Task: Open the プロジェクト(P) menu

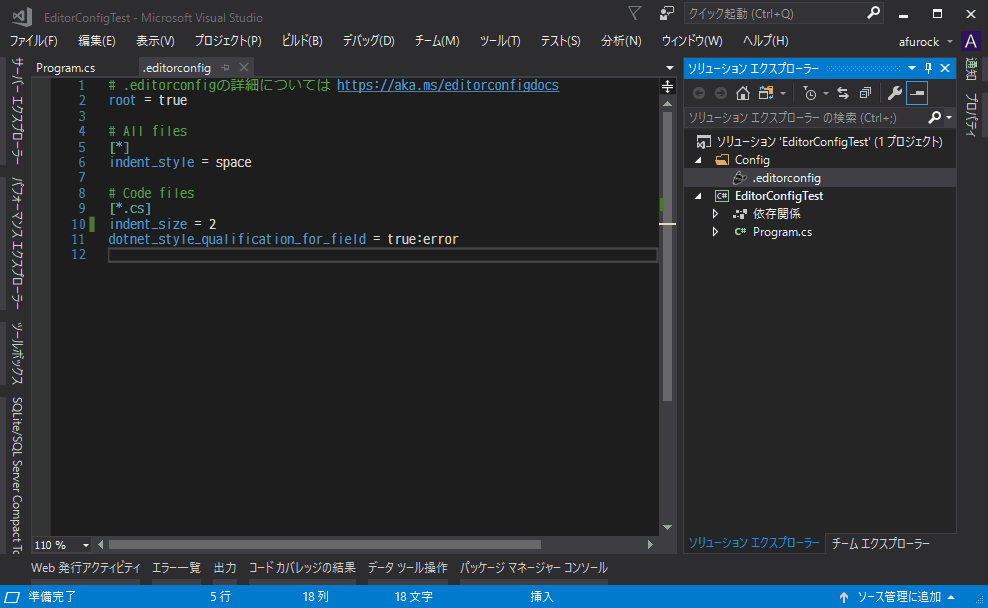Action: click(x=227, y=41)
